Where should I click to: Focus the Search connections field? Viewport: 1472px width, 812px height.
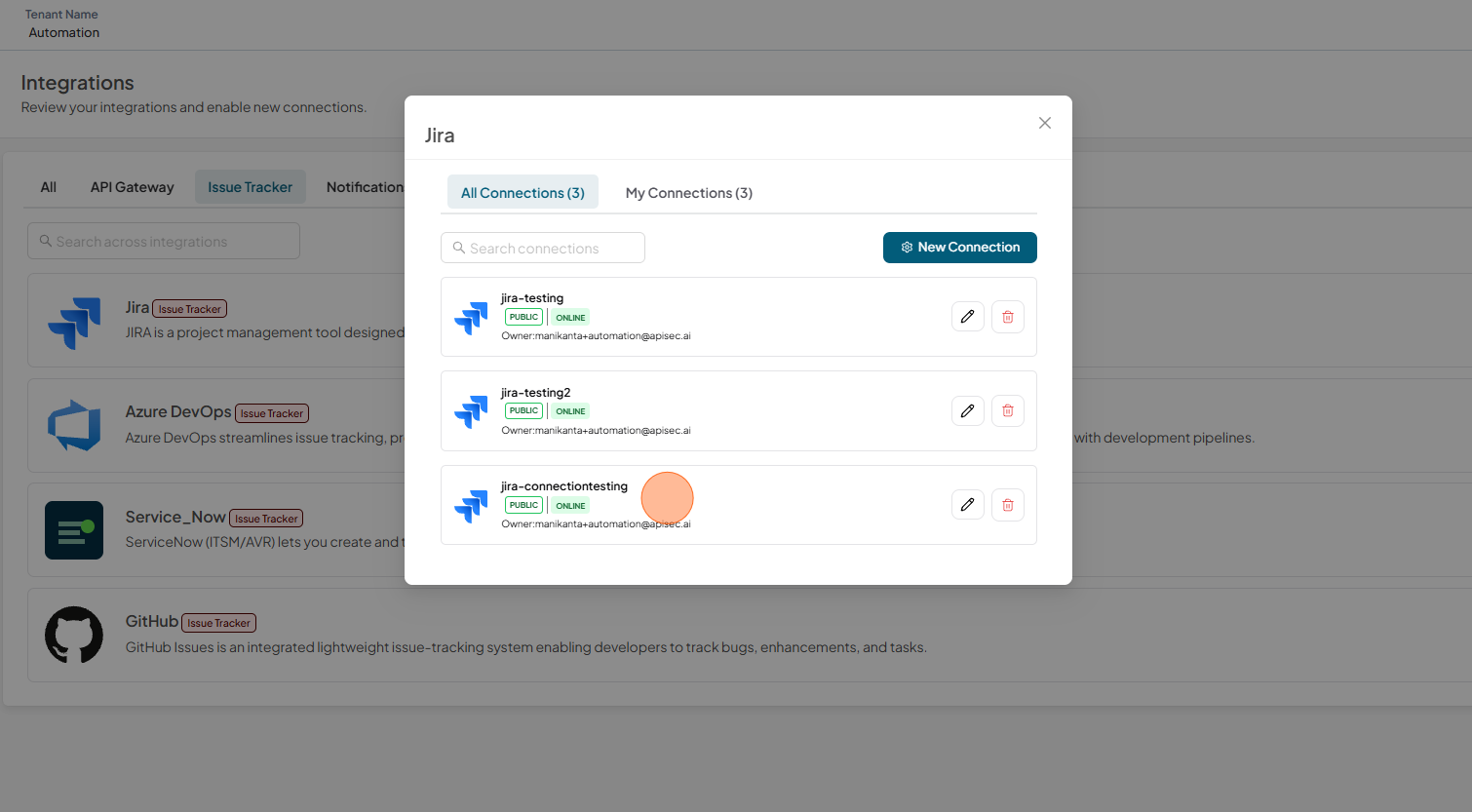543,248
